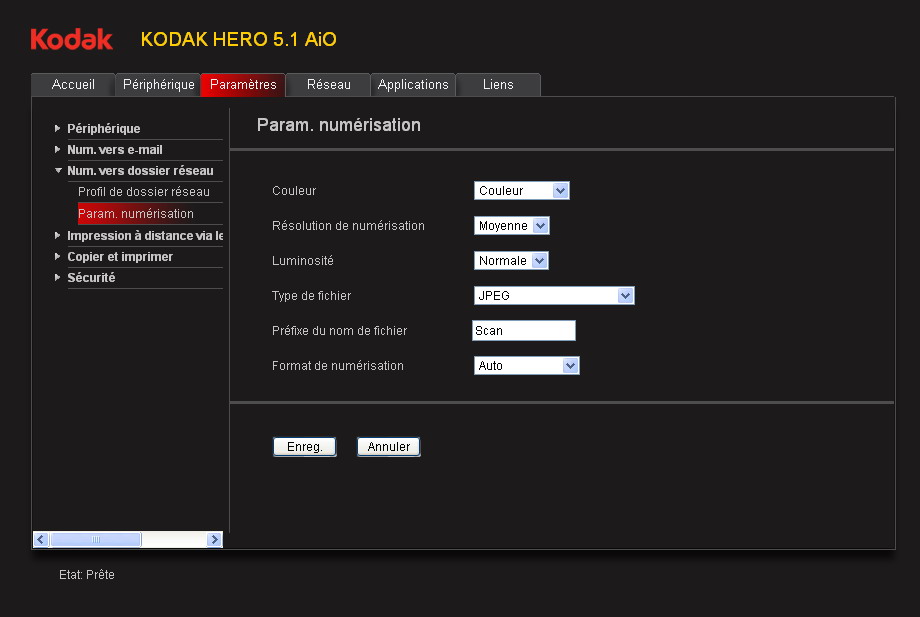Open Format de numérisation dropdown
This screenshot has width=920, height=617.
coord(526,366)
